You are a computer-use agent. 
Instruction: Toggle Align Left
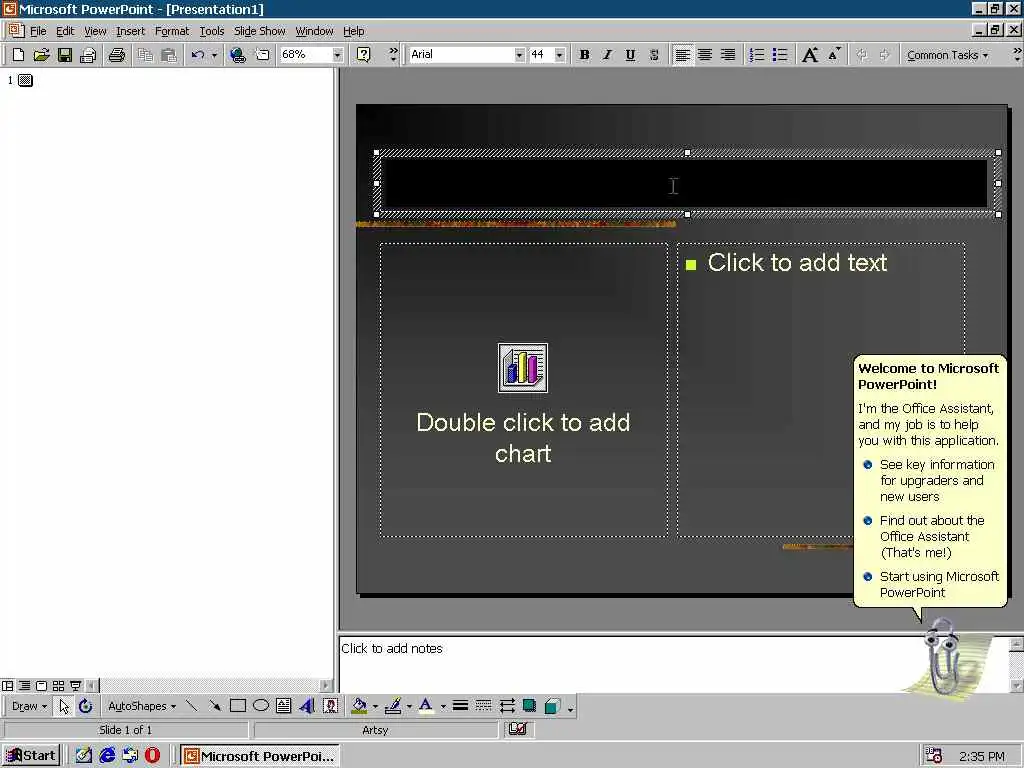682,55
